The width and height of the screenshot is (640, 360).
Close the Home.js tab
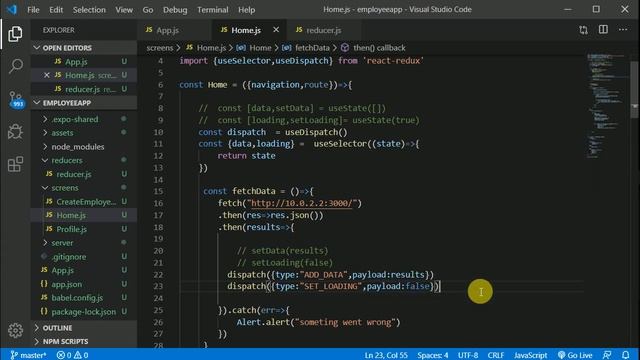coord(276,30)
